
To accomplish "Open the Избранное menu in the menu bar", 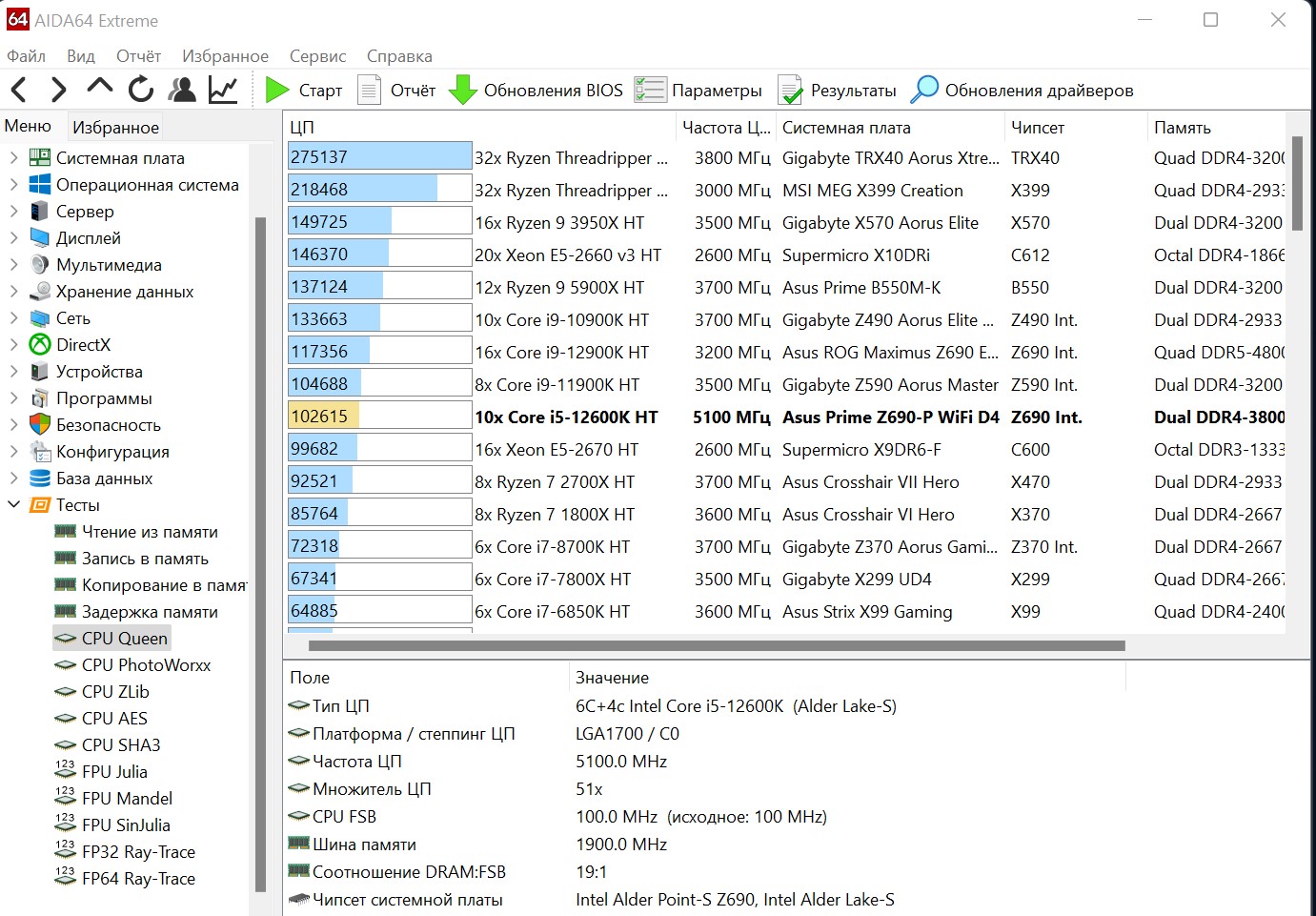I will (225, 56).
